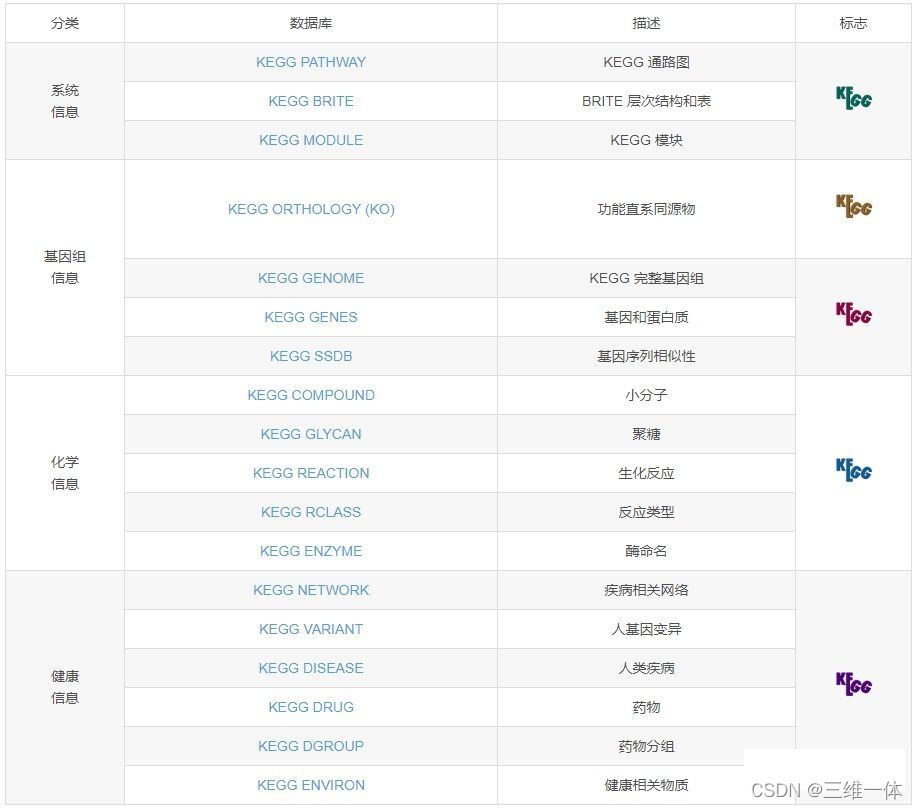Click the 基因组信息 category cell

(65, 268)
